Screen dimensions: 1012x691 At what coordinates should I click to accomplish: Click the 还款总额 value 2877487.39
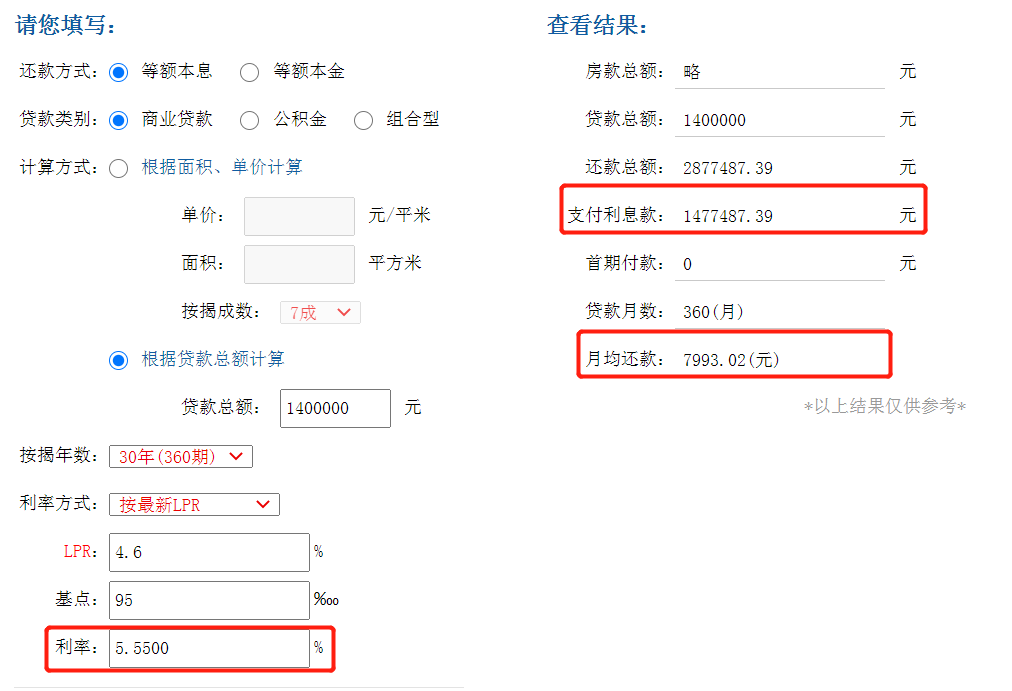point(728,168)
